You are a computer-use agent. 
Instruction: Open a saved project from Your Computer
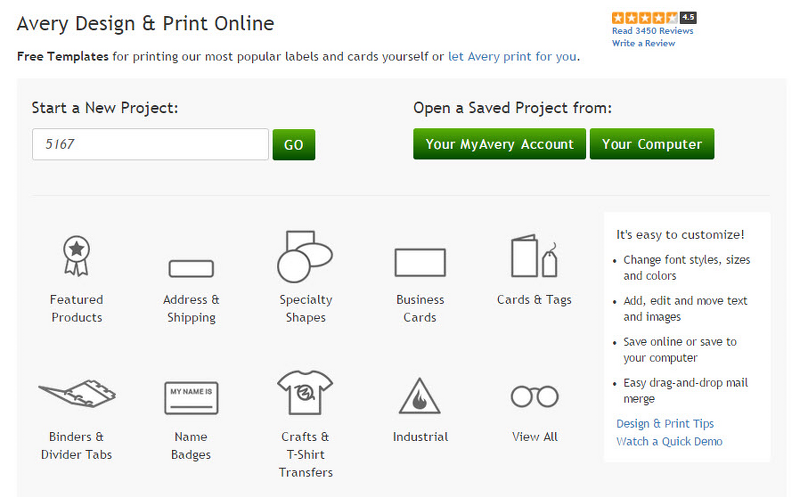click(652, 144)
